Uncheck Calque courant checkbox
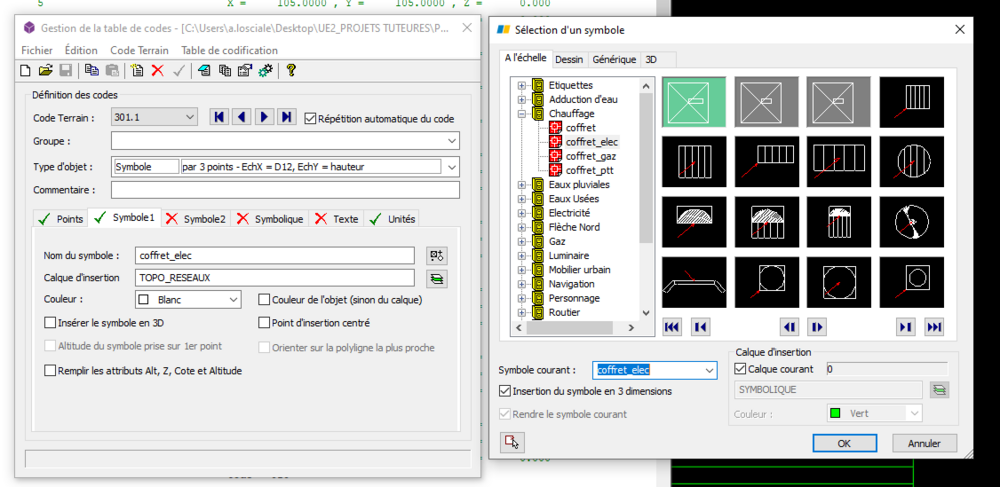This screenshot has width=1000, height=487. pos(740,369)
